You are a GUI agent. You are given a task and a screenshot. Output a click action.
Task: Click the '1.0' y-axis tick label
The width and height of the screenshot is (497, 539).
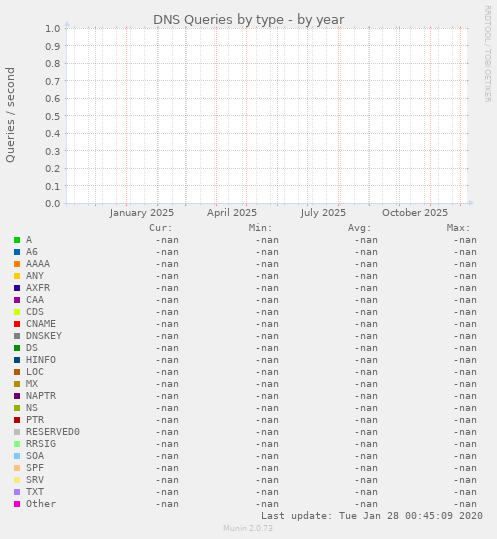click(53, 28)
